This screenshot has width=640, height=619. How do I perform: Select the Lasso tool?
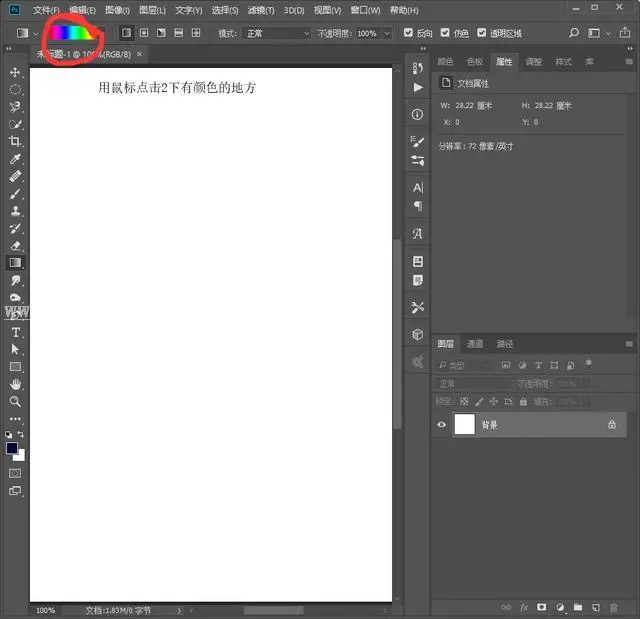click(x=15, y=107)
